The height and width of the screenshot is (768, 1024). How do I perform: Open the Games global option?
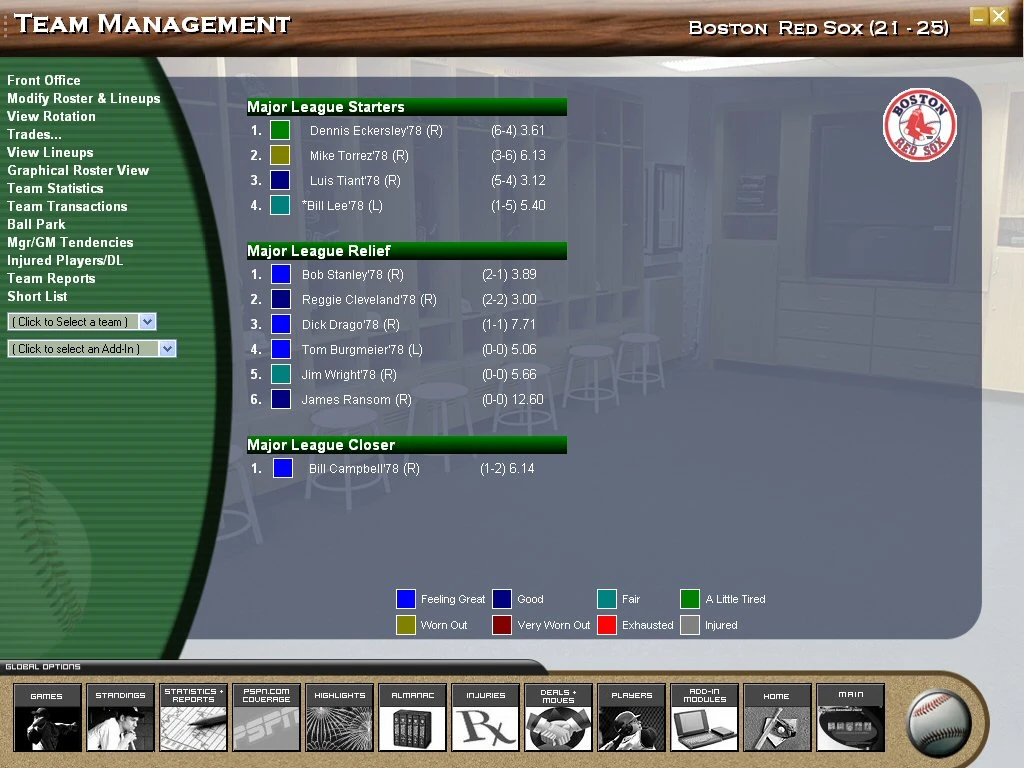tap(47, 717)
